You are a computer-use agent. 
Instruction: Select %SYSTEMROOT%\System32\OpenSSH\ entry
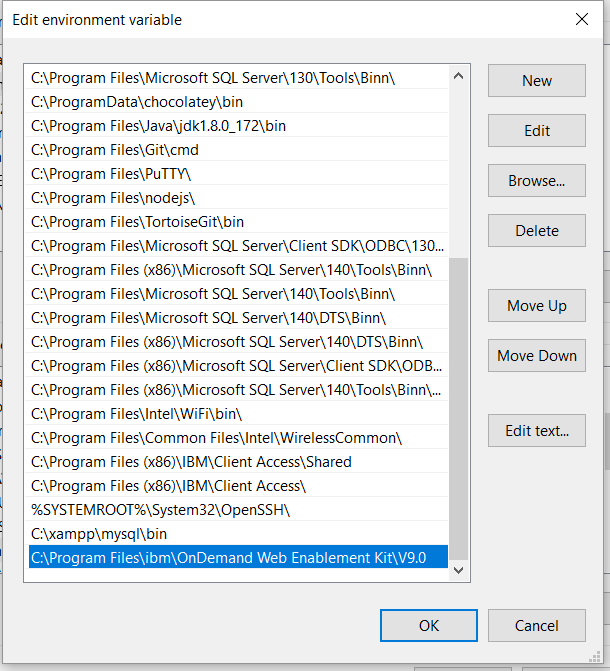coord(238,509)
